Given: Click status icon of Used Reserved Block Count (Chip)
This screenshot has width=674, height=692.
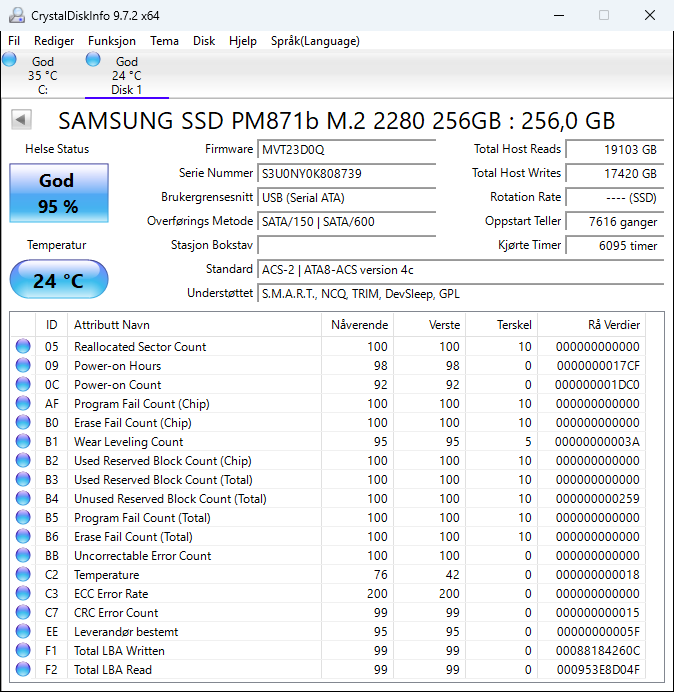Looking at the screenshot, I should [23, 460].
